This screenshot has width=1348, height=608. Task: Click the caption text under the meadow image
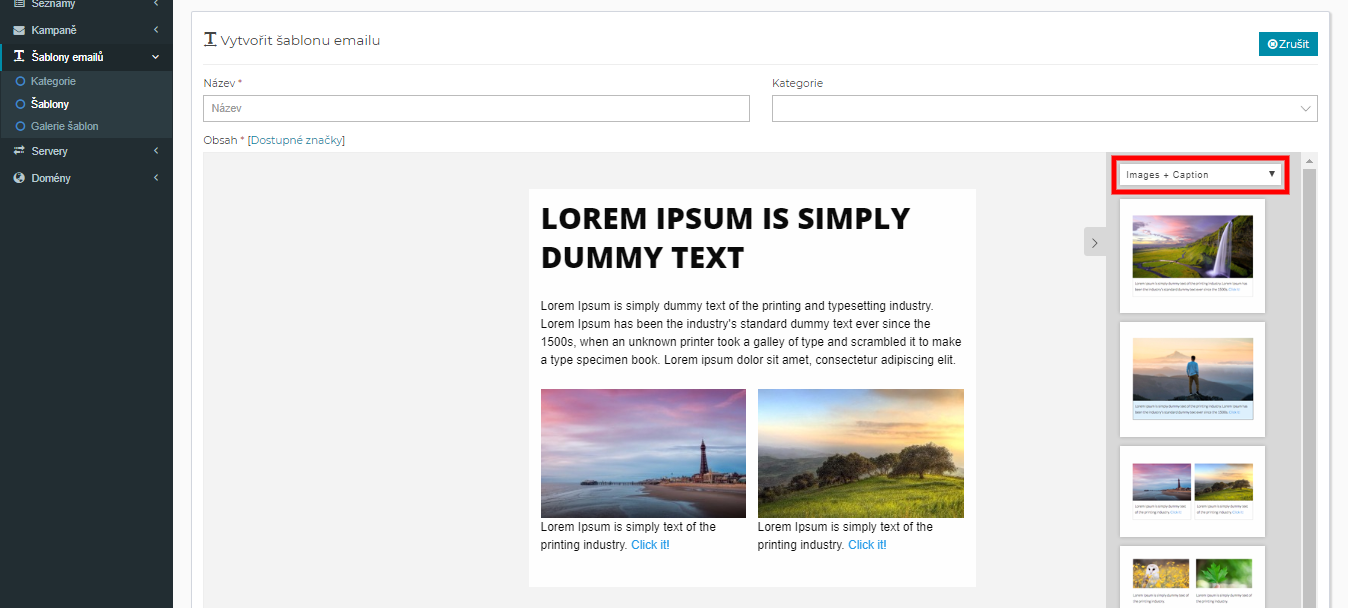(x=846, y=536)
